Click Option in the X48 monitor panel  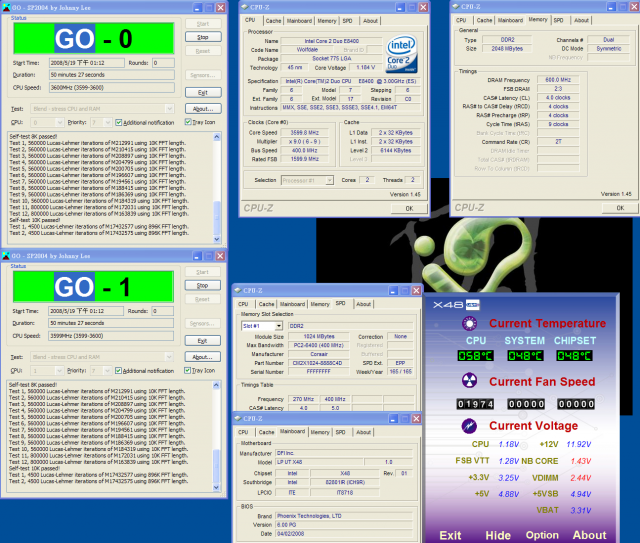pos(542,535)
